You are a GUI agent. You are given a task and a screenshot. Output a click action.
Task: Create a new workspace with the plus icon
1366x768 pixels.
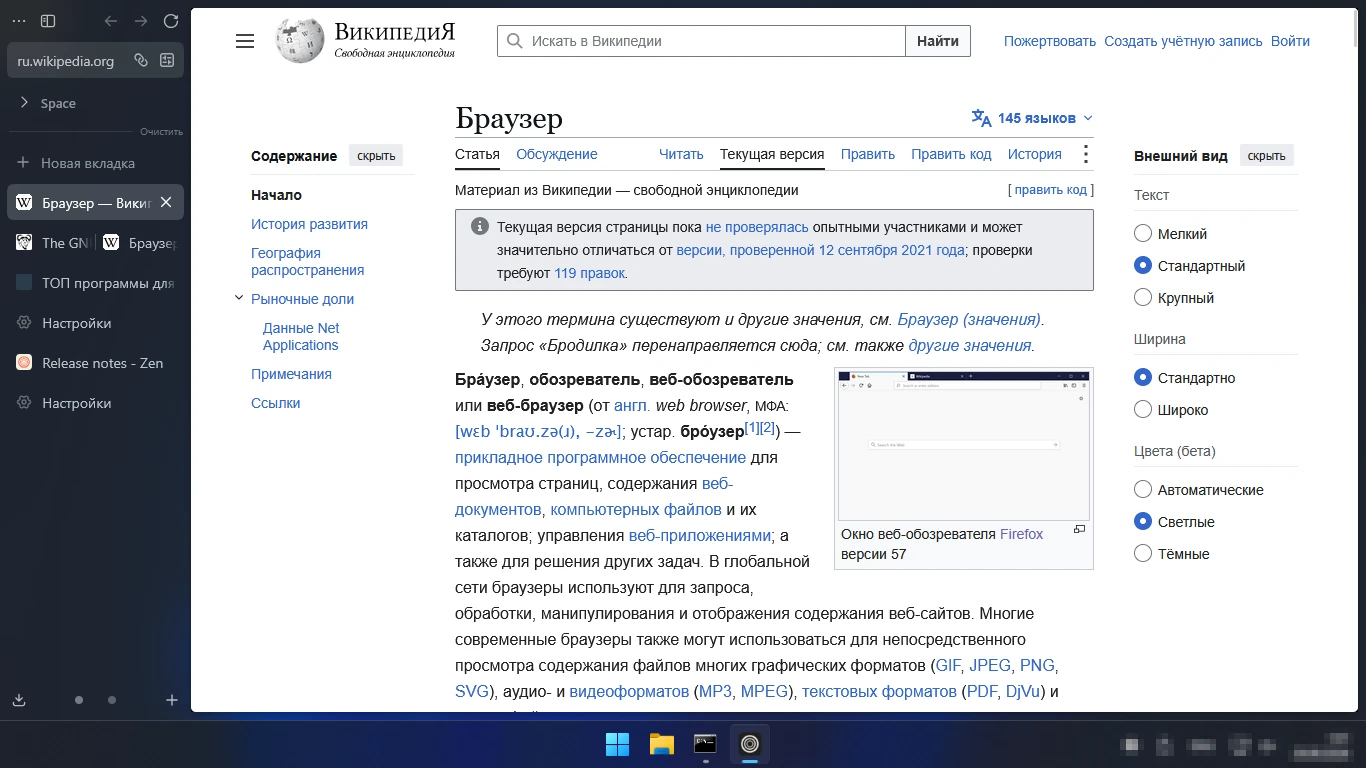click(x=172, y=700)
